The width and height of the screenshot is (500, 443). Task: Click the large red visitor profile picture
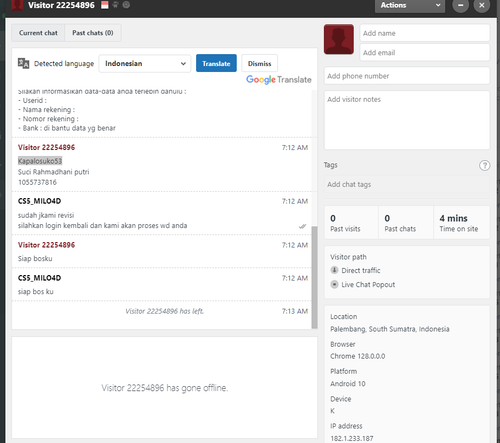(339, 39)
